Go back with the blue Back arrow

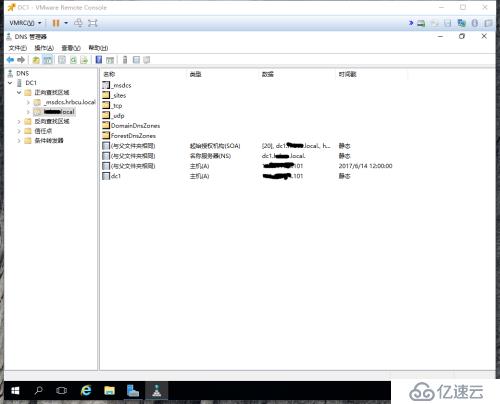[10, 60]
